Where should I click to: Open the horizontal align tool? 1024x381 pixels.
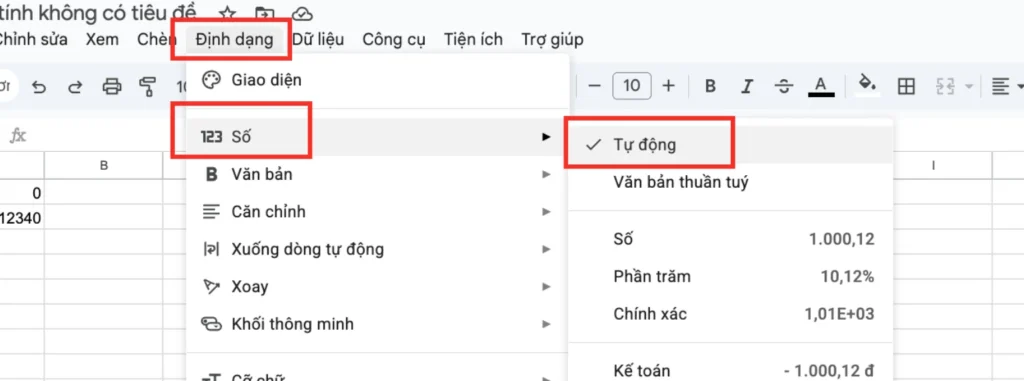pyautogui.click(x=1000, y=86)
